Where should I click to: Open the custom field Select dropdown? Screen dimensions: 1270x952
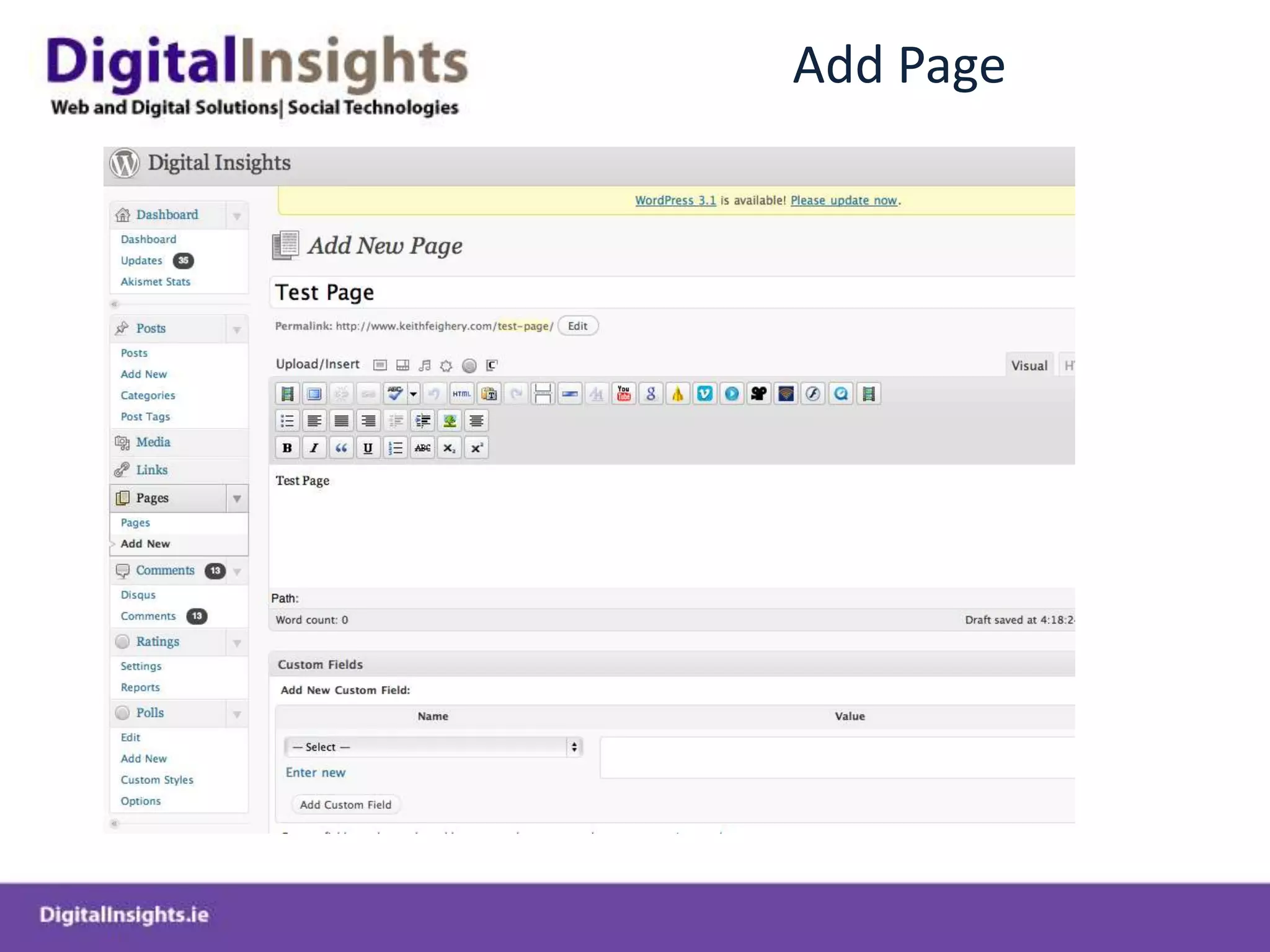(x=433, y=747)
